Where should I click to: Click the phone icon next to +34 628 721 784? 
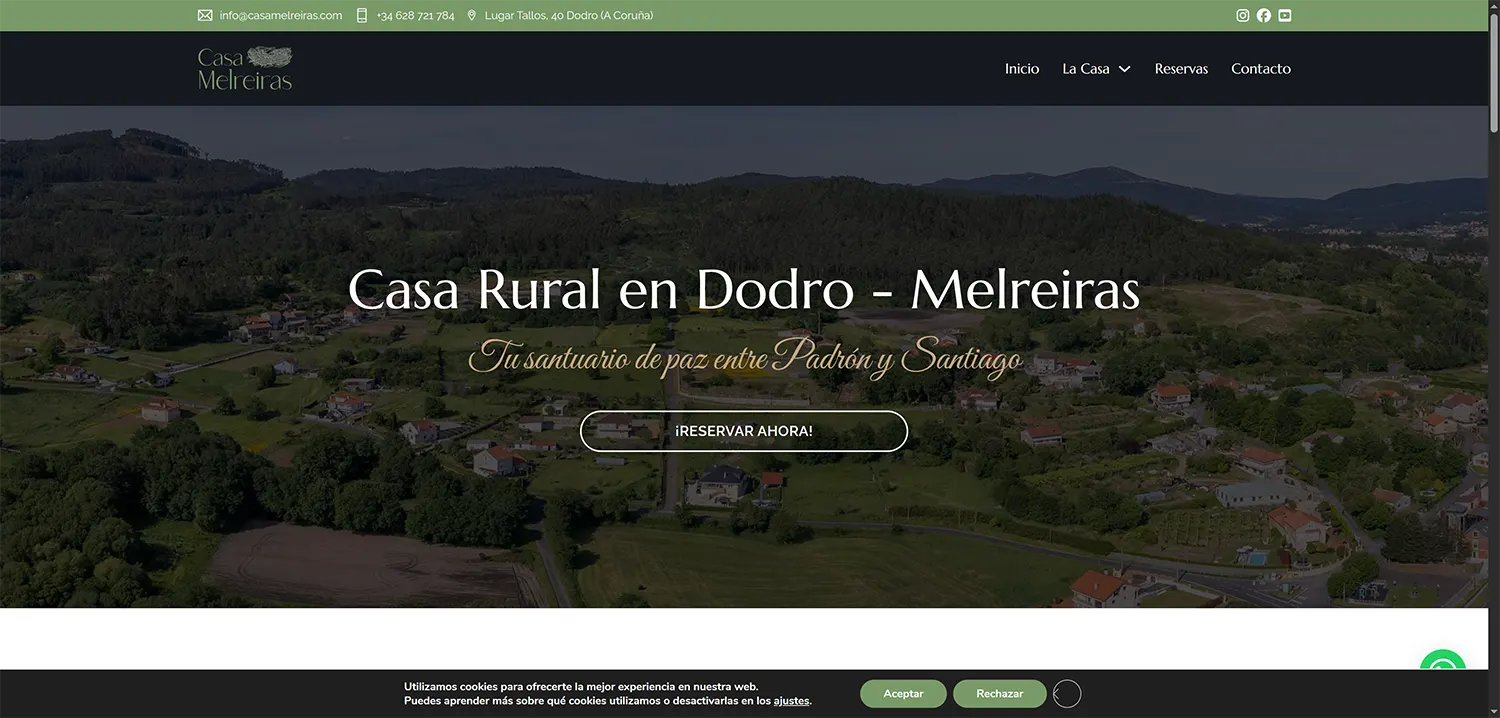click(x=361, y=15)
